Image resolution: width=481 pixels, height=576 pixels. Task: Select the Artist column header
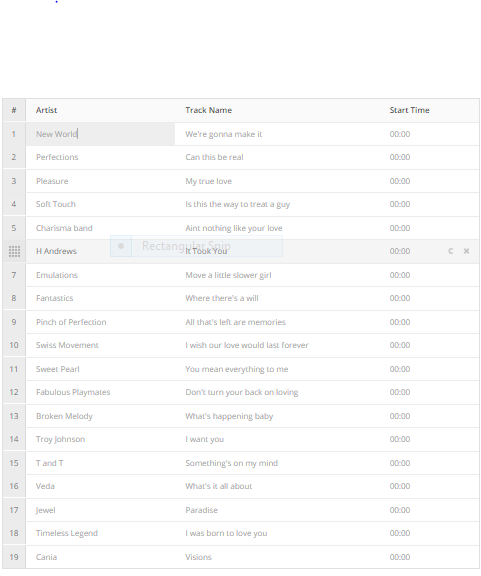click(x=46, y=110)
